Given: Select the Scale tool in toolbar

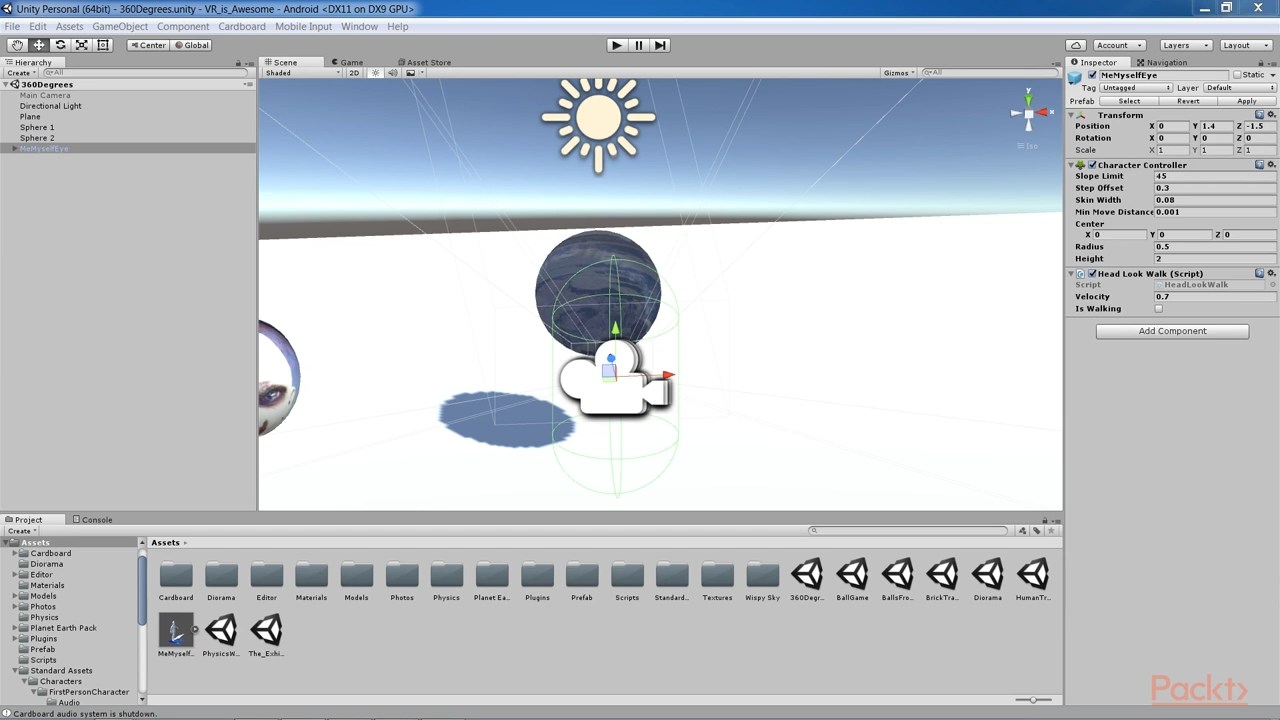Looking at the screenshot, I should (x=81, y=45).
